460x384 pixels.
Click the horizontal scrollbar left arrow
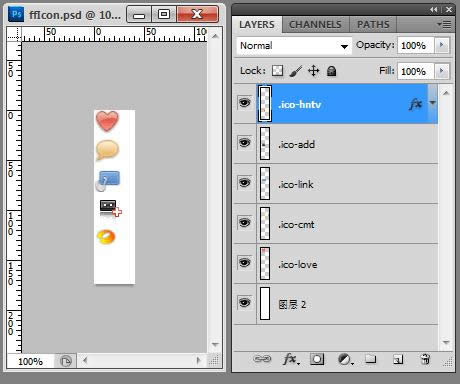pos(85,360)
